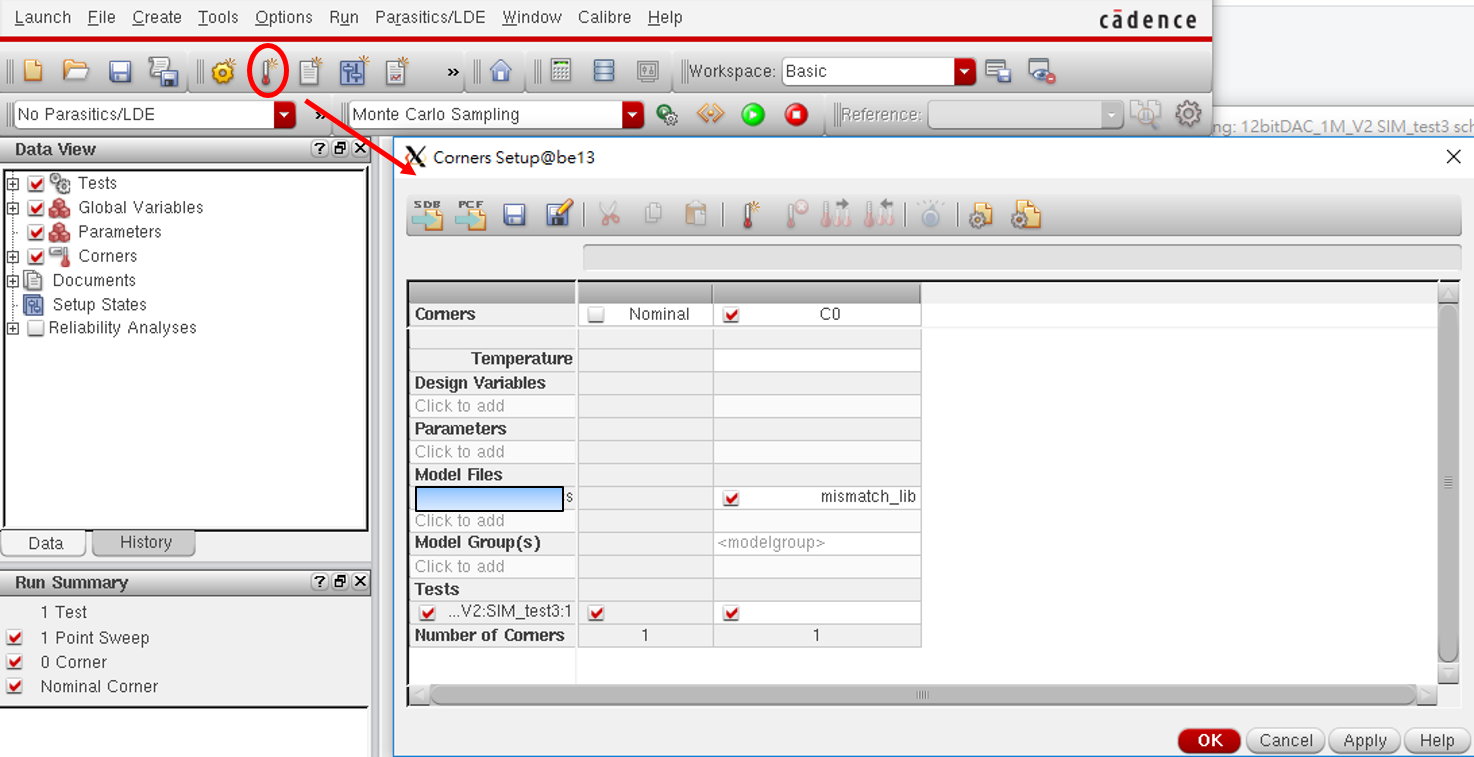This screenshot has width=1474, height=757.
Task: Click the Corners Setup vertical scrollbar
Action: point(1448,482)
